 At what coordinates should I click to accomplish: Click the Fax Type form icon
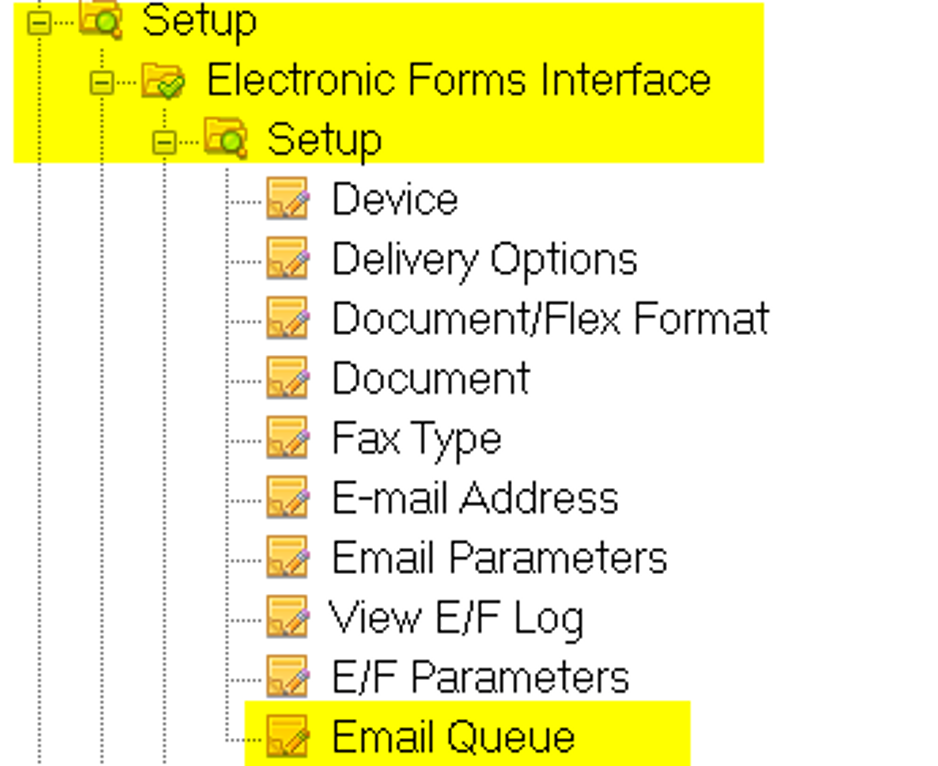pos(288,437)
